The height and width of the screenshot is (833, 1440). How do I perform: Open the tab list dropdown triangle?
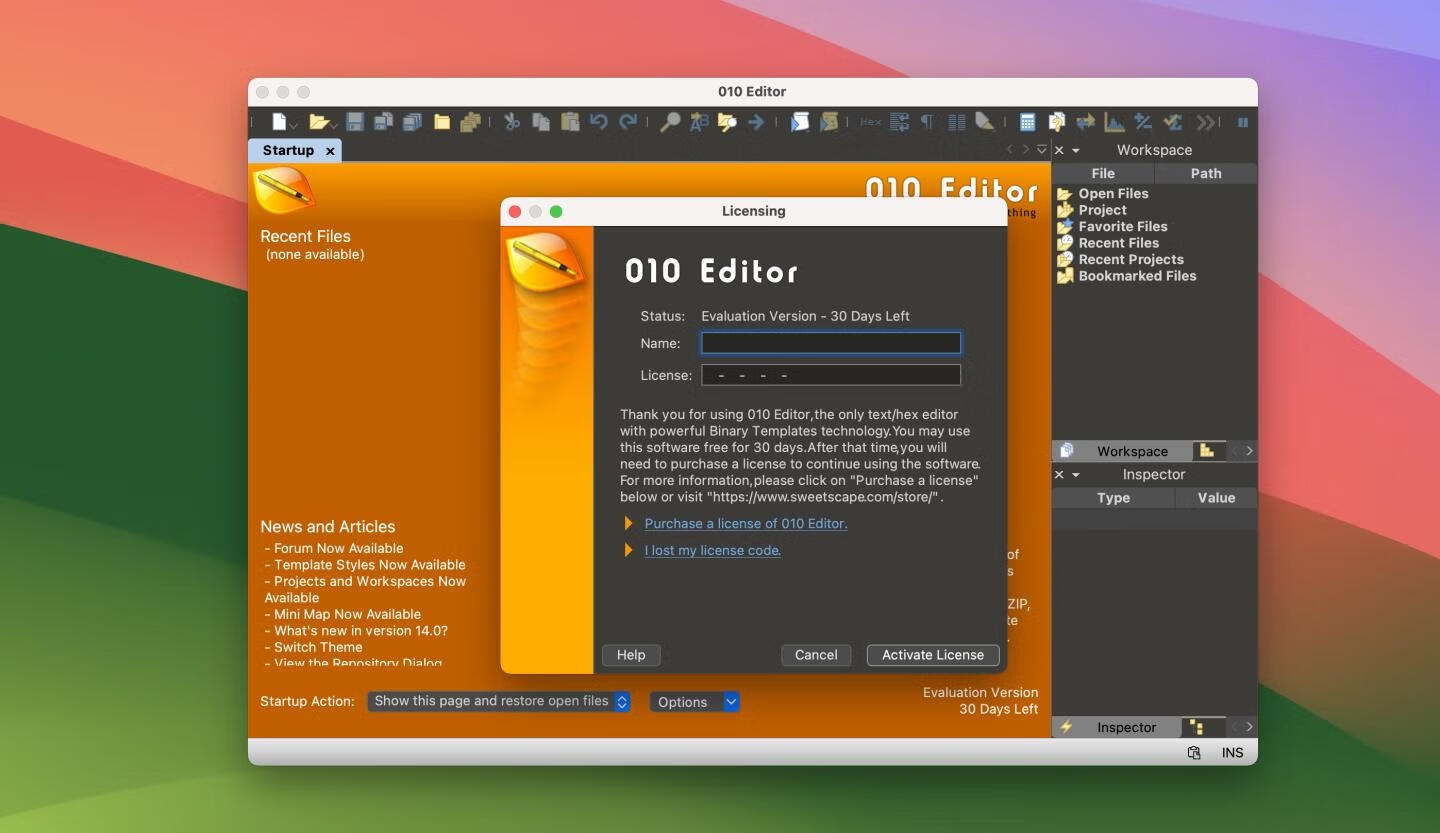[x=1042, y=150]
